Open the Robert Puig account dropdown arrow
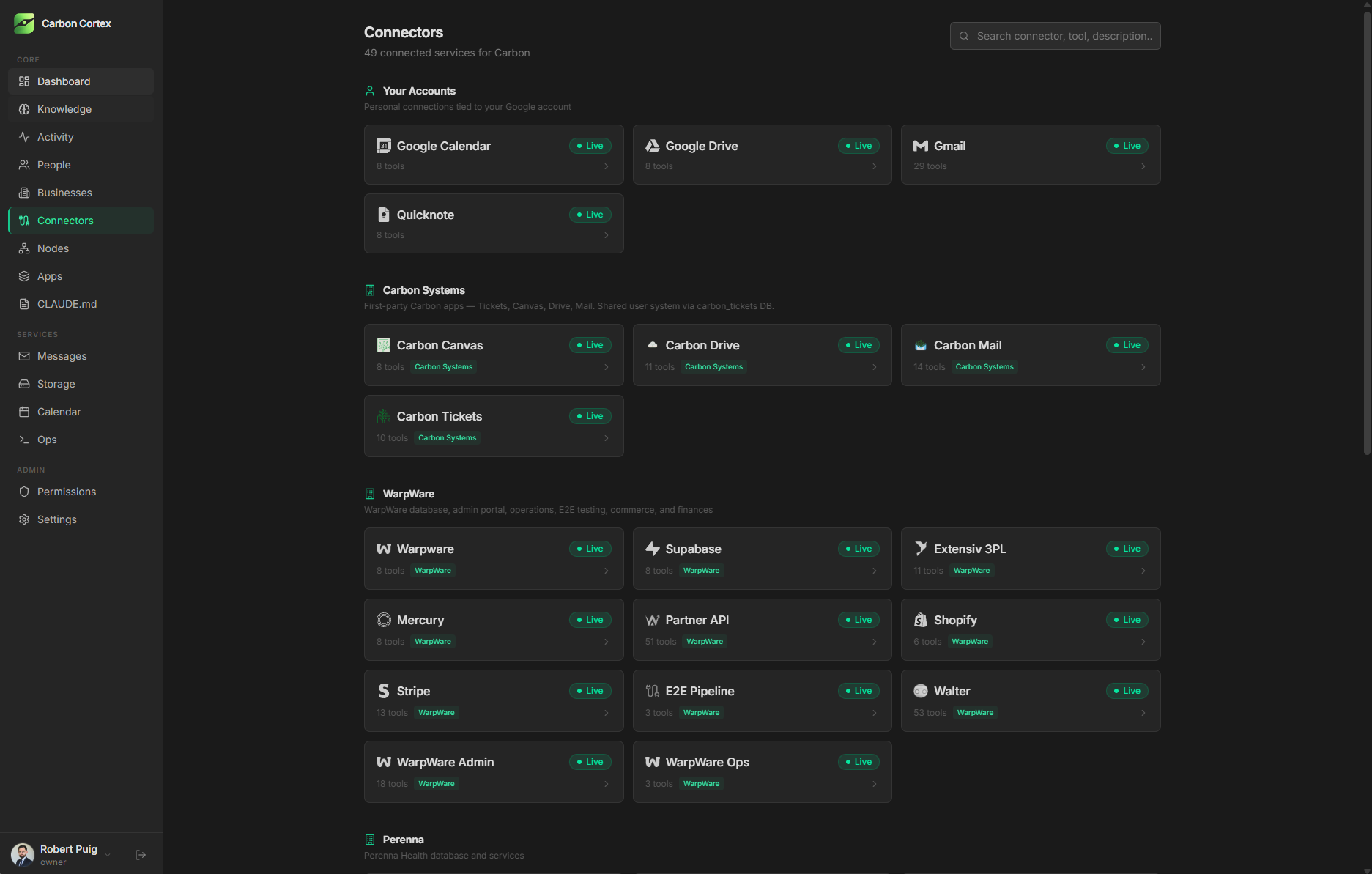This screenshot has height=874, width=1372. tap(108, 855)
